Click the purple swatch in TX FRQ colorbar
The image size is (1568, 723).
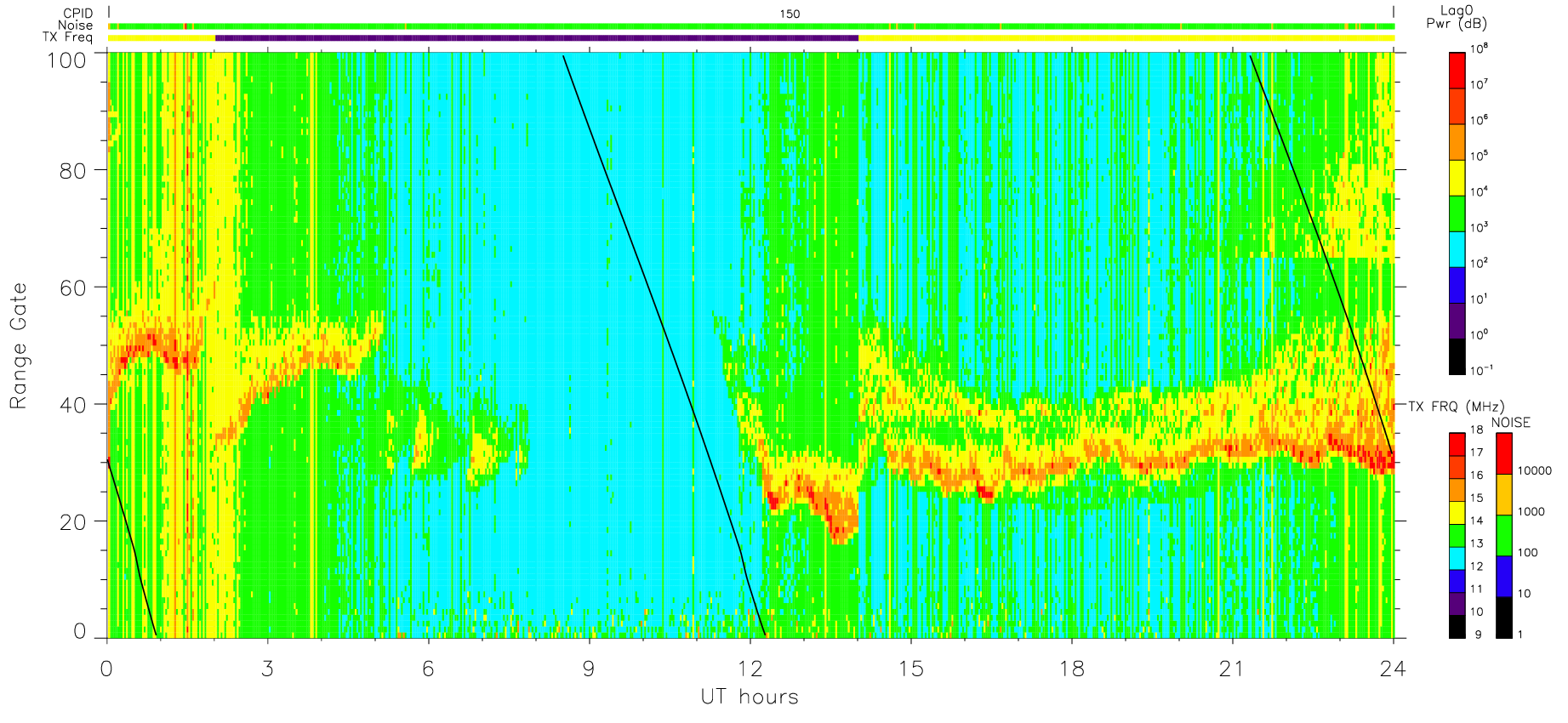tap(1457, 604)
